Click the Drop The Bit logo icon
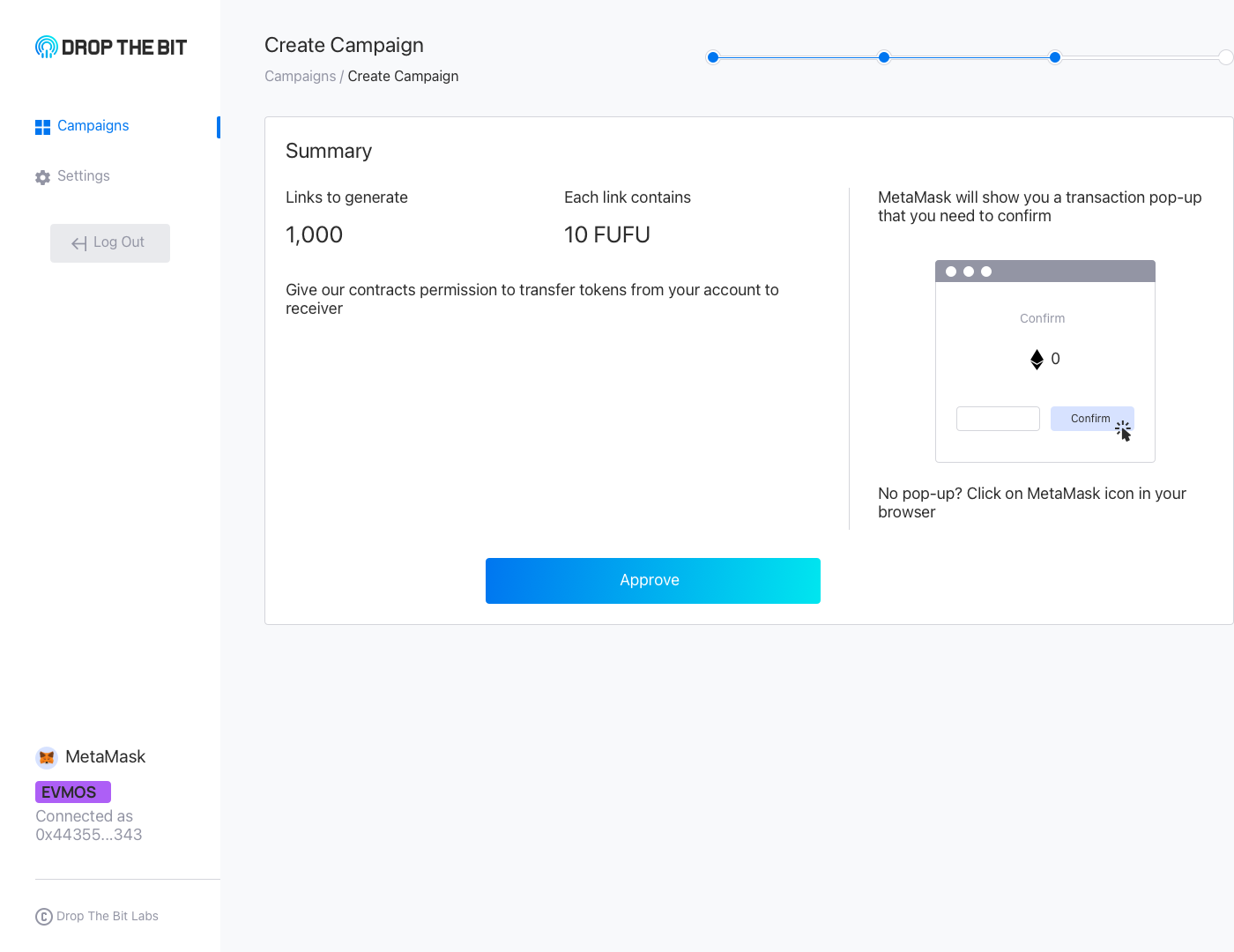 (46, 47)
